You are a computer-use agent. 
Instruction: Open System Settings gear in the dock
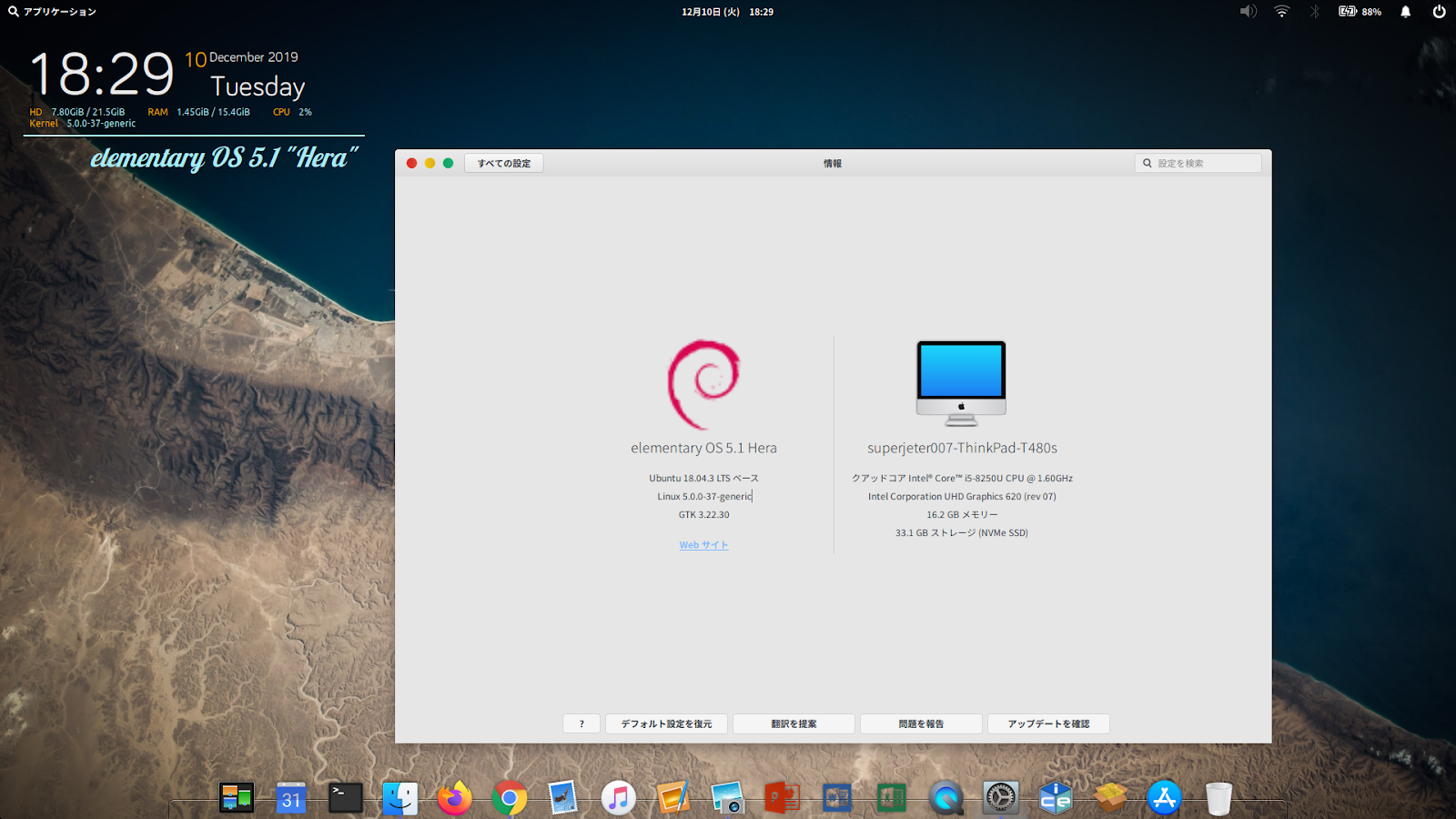click(x=1001, y=798)
